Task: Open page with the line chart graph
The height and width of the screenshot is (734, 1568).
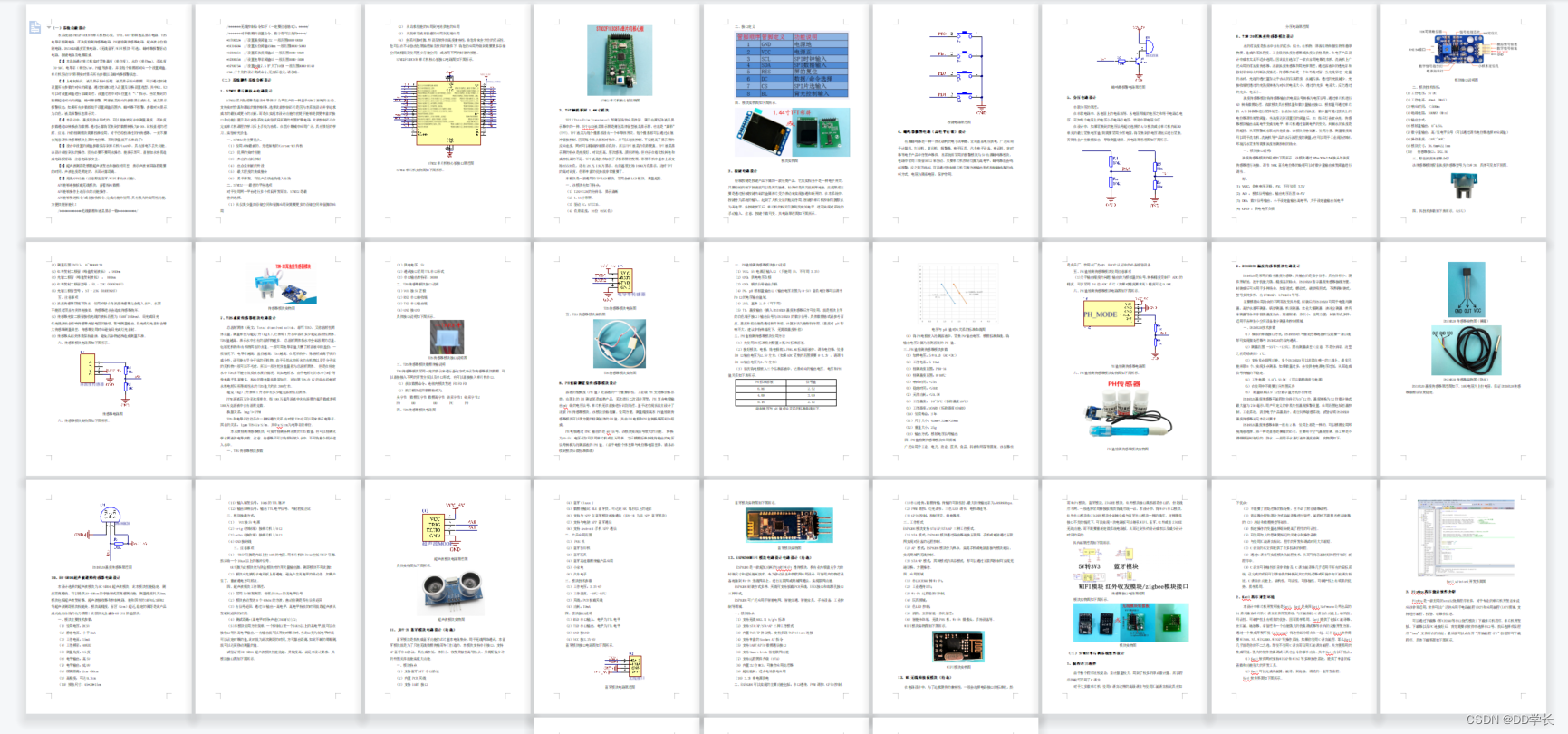Action: (957, 359)
